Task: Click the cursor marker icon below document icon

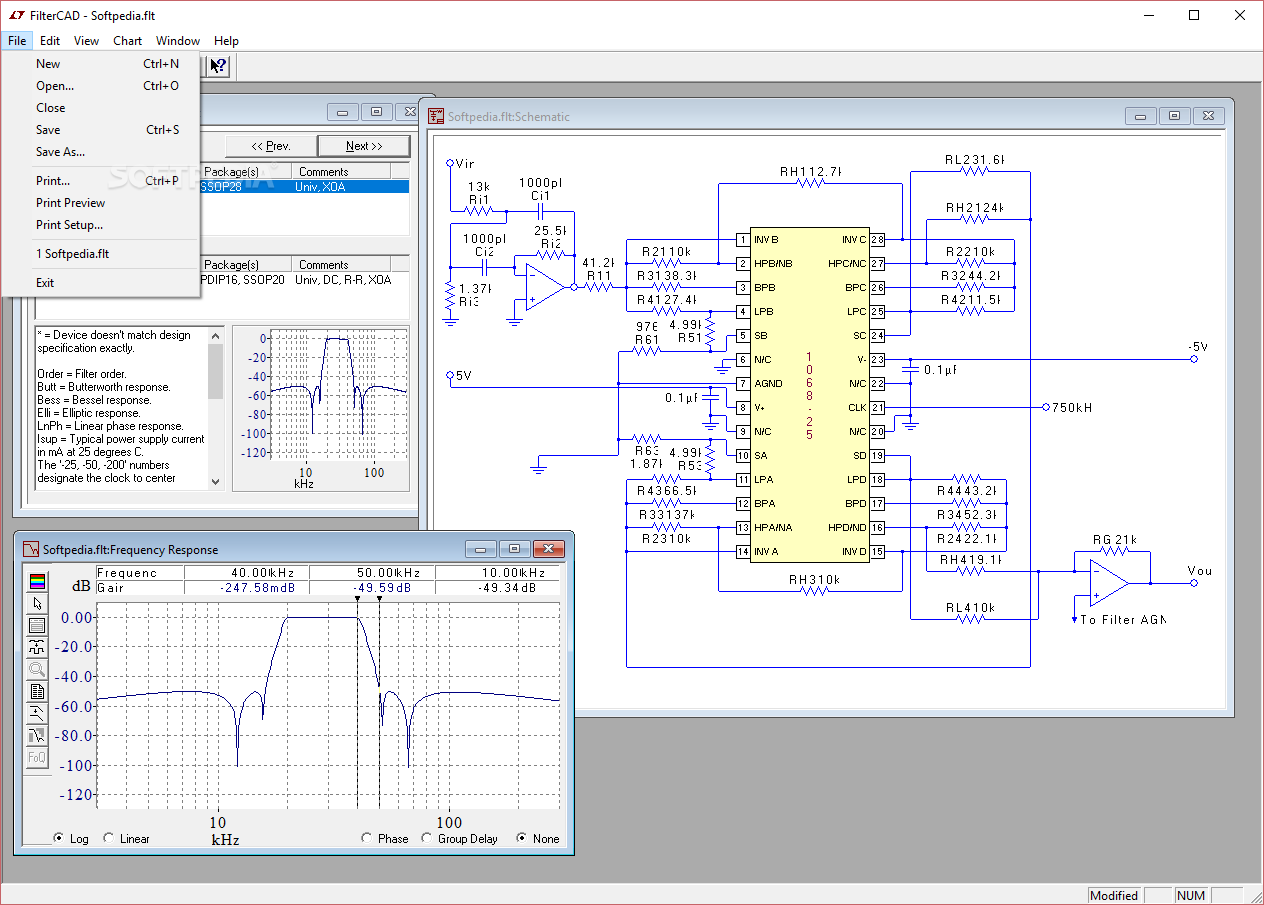Action: click(x=37, y=713)
